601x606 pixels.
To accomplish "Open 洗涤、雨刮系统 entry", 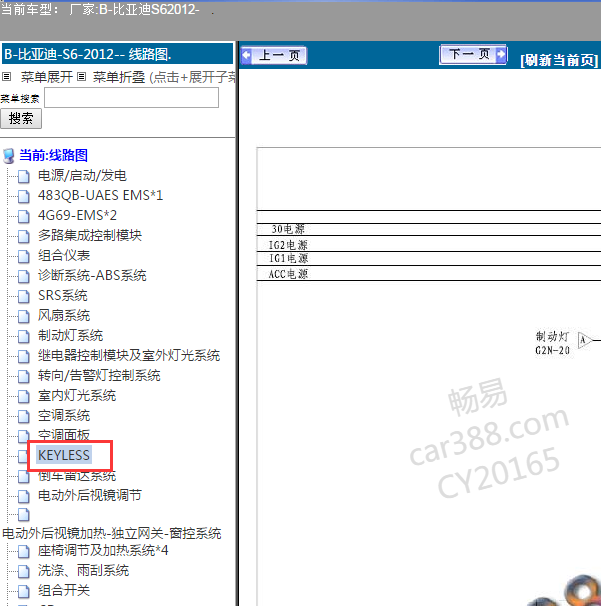I will pos(83,570).
